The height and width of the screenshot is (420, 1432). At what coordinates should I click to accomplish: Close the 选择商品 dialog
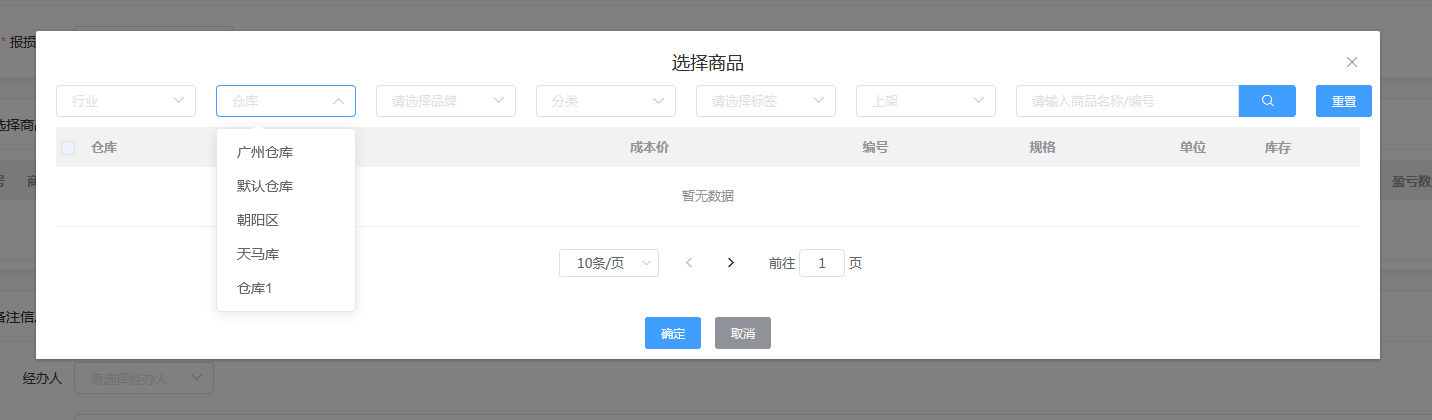(x=1352, y=62)
